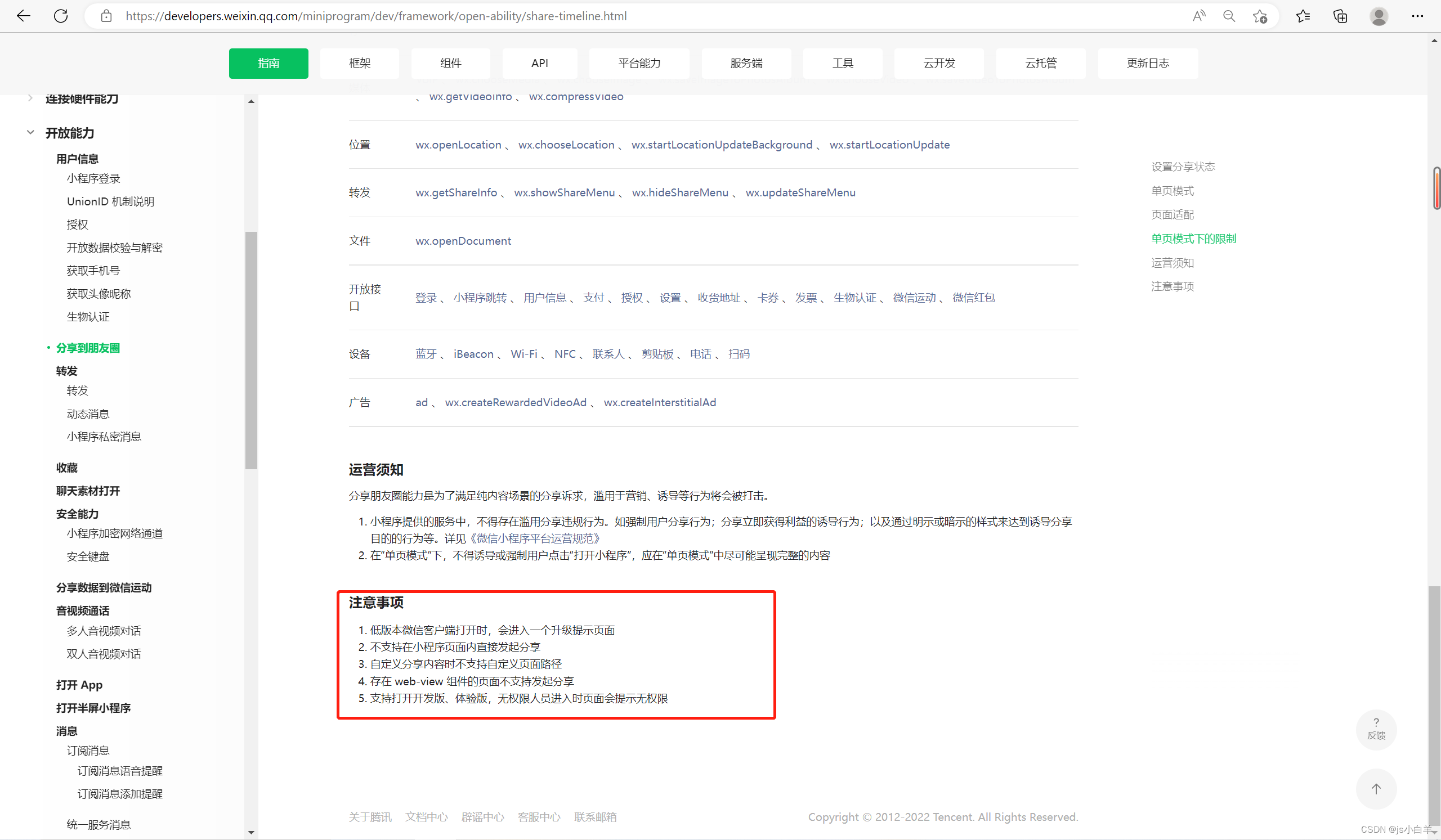View site information via the lock icon
This screenshot has height=840, width=1441.
[x=106, y=16]
